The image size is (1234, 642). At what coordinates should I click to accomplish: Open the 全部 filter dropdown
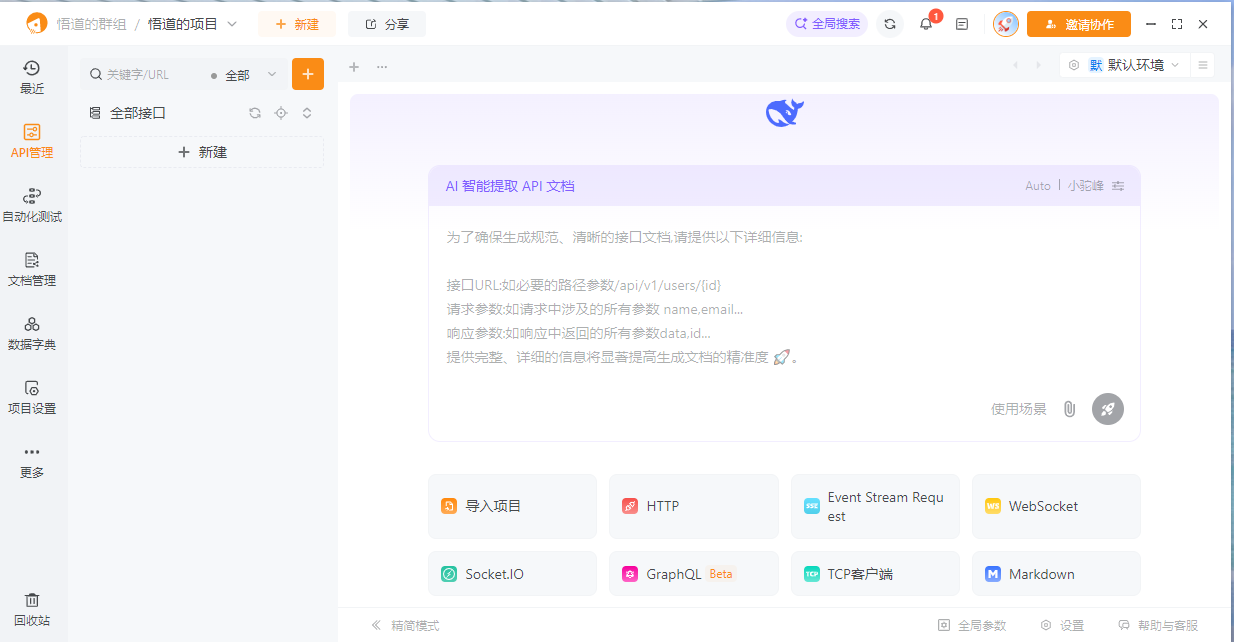(243, 75)
